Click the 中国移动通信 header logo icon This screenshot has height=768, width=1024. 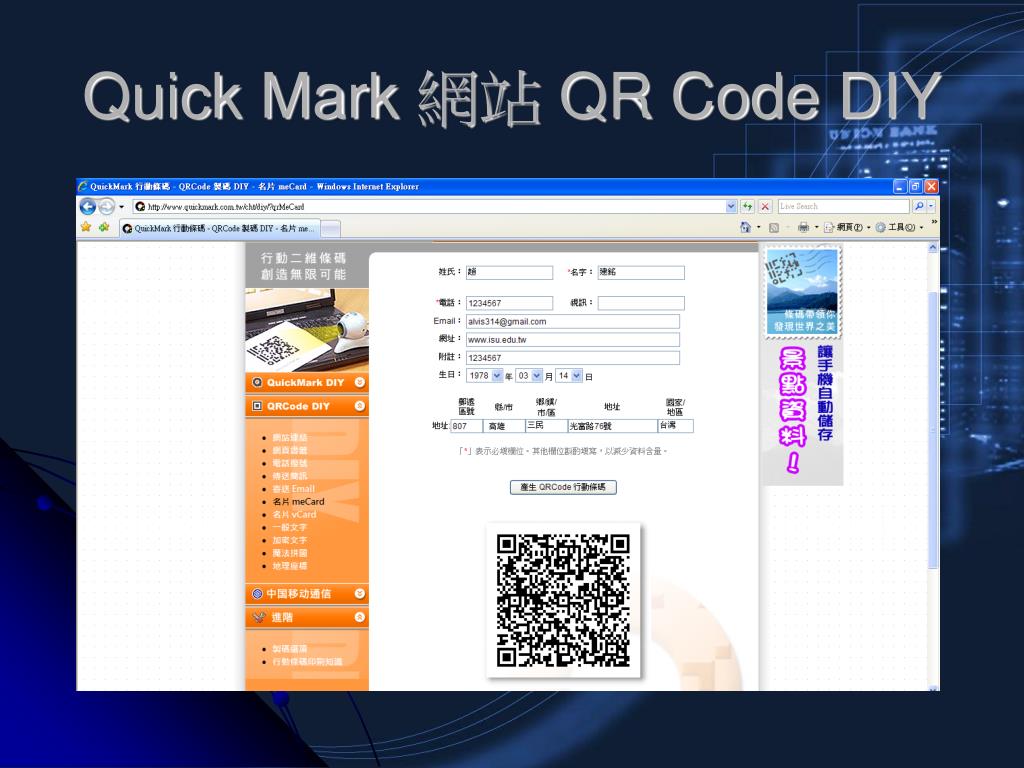pyautogui.click(x=257, y=594)
